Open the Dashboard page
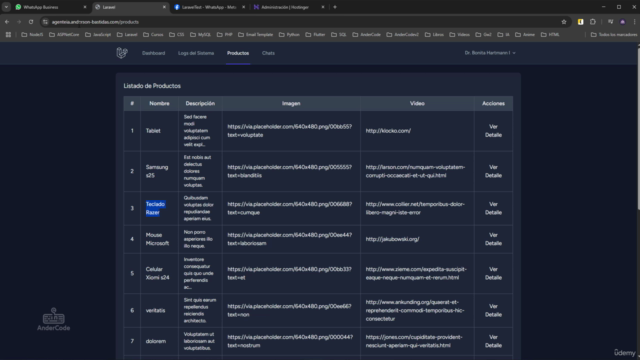Image resolution: width=640 pixels, height=360 pixels. coord(153,53)
